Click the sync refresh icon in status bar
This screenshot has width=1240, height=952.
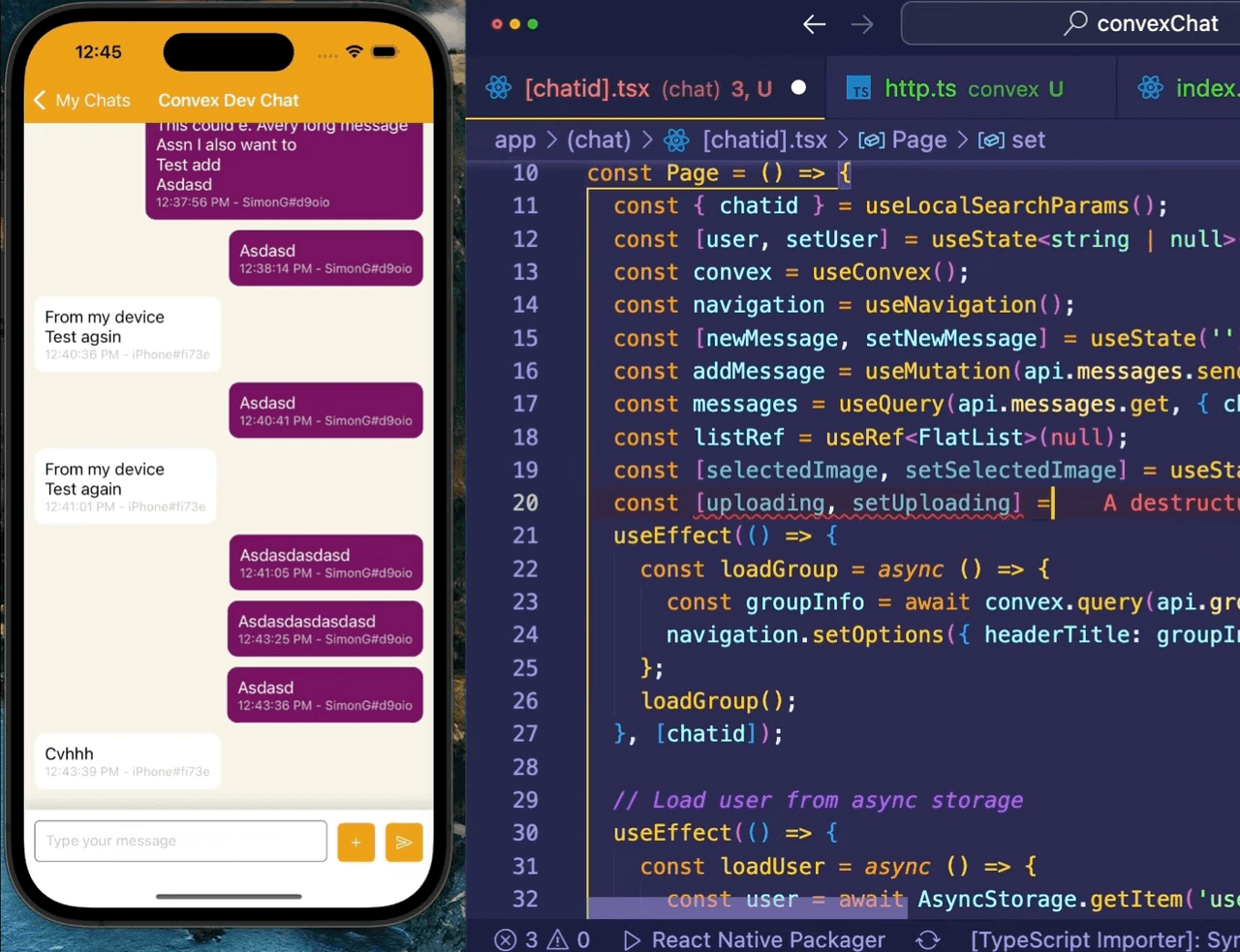[x=928, y=939]
